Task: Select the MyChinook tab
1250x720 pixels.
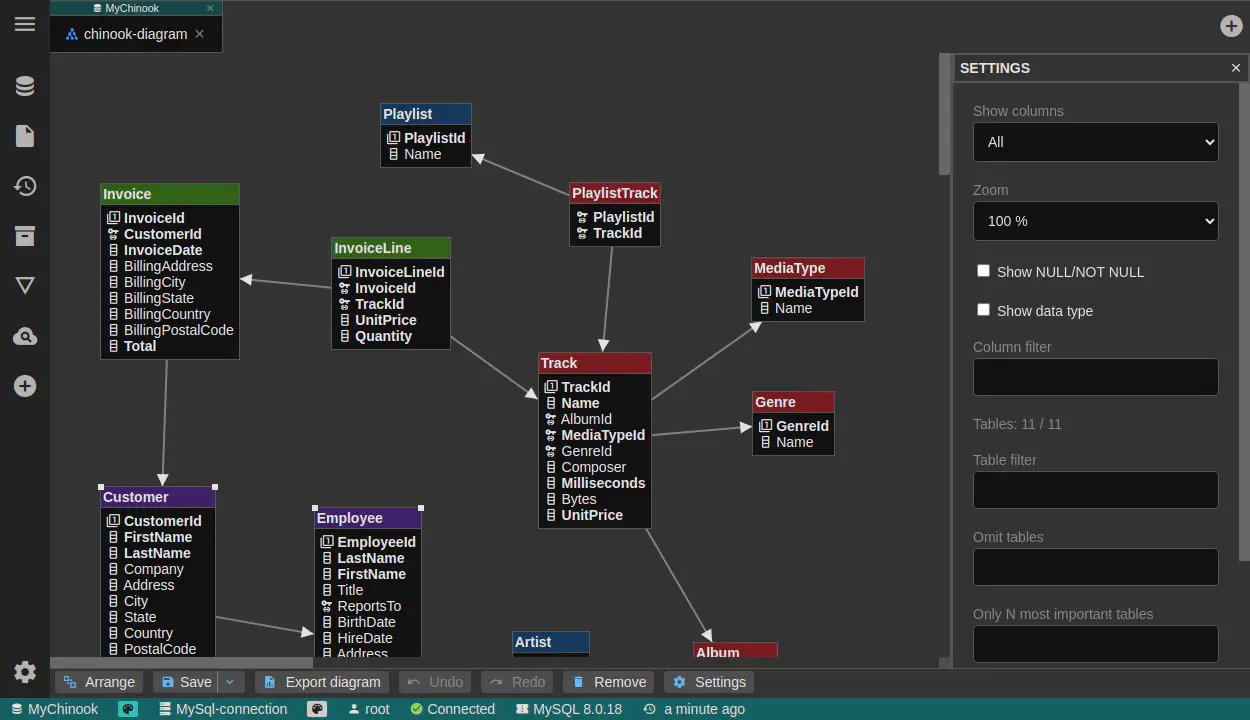Action: (125, 8)
